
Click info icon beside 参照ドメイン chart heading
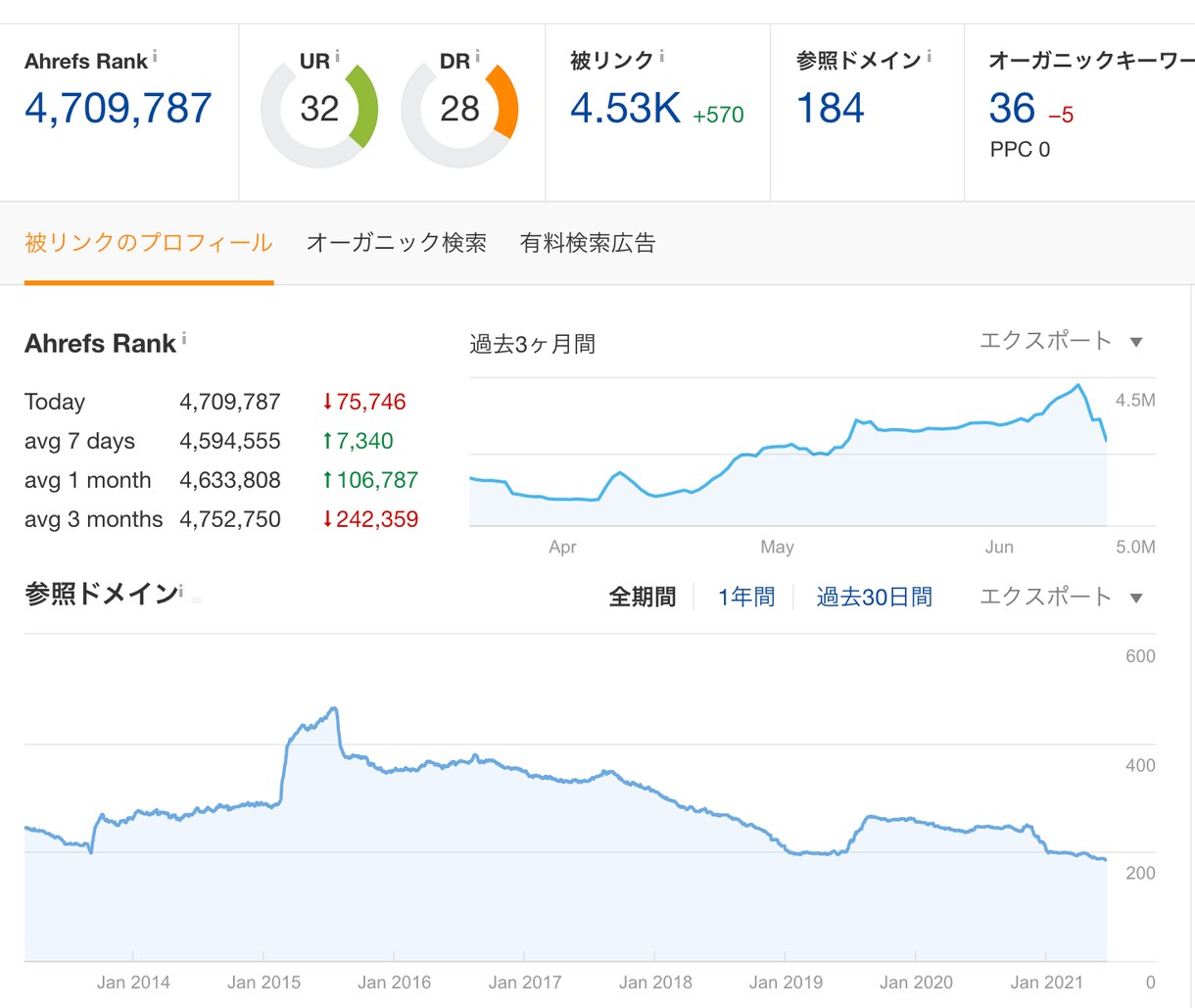click(181, 591)
